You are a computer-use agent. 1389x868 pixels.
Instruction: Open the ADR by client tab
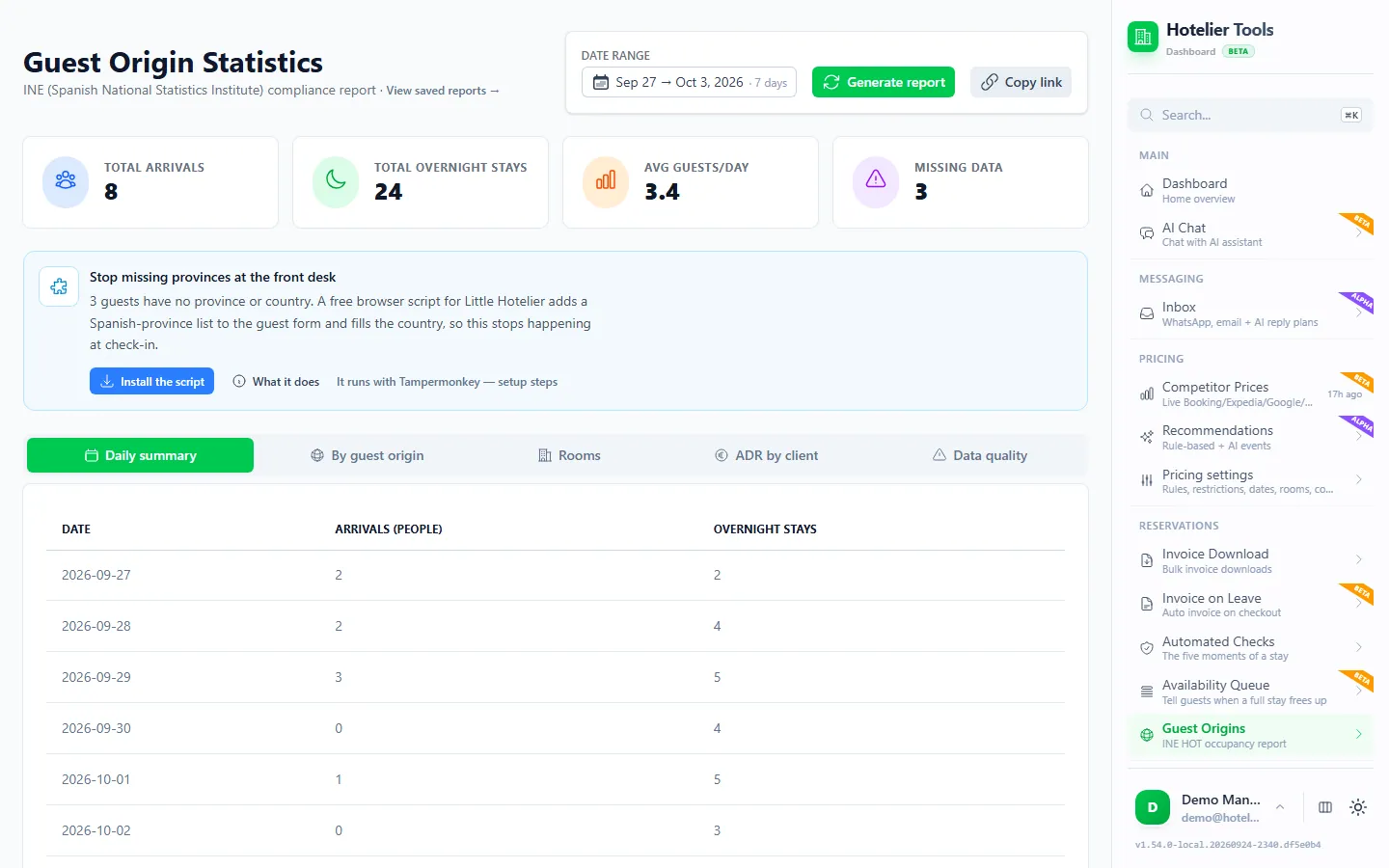pyautogui.click(x=766, y=455)
